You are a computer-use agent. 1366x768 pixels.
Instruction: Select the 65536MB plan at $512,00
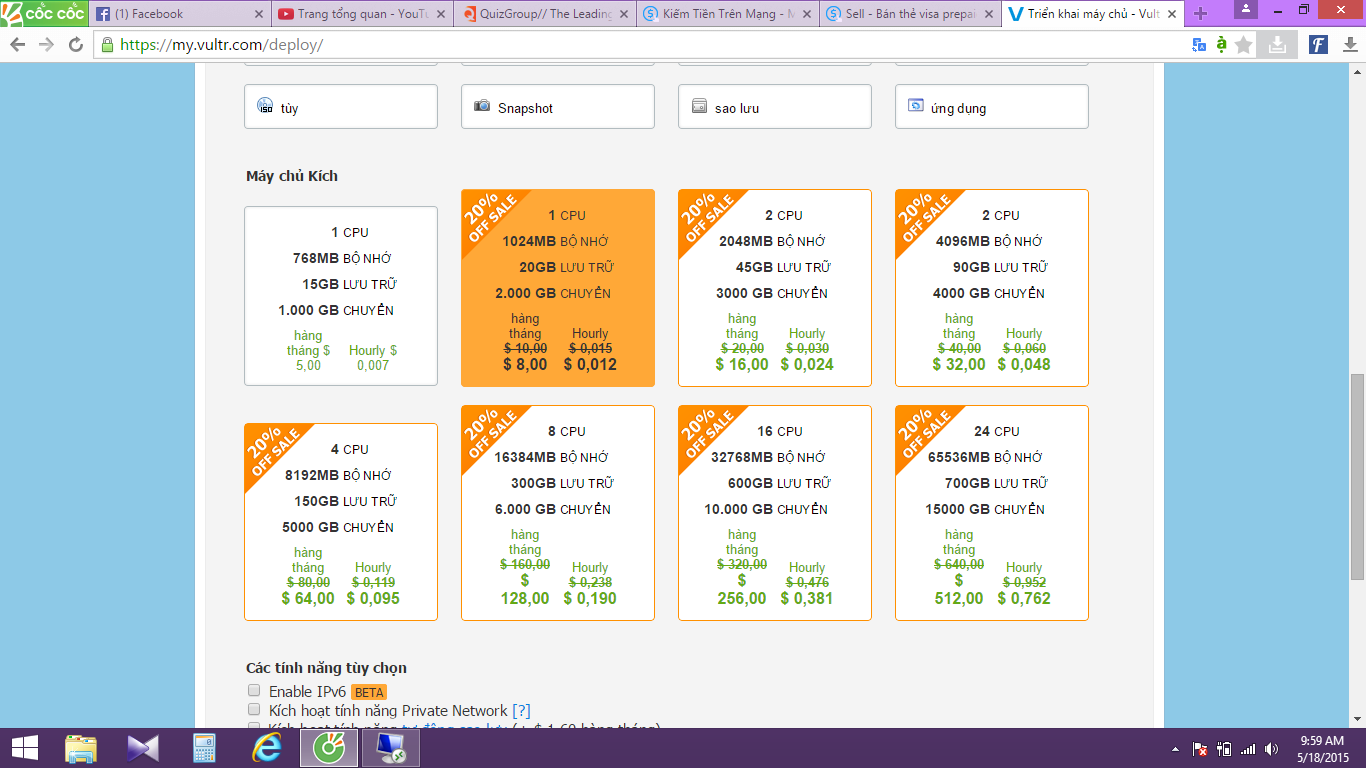pyautogui.click(x=992, y=513)
